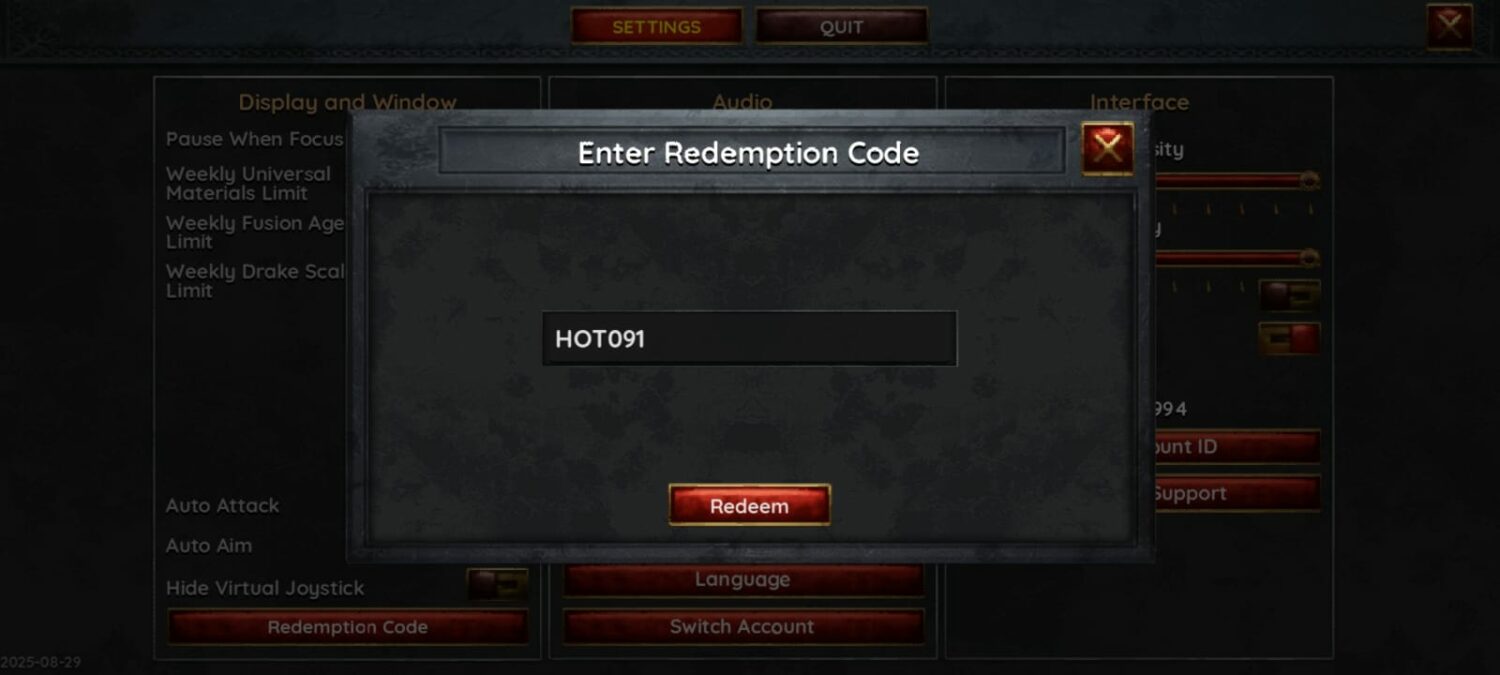Select Switch Account
1500x675 pixels.
[743, 627]
